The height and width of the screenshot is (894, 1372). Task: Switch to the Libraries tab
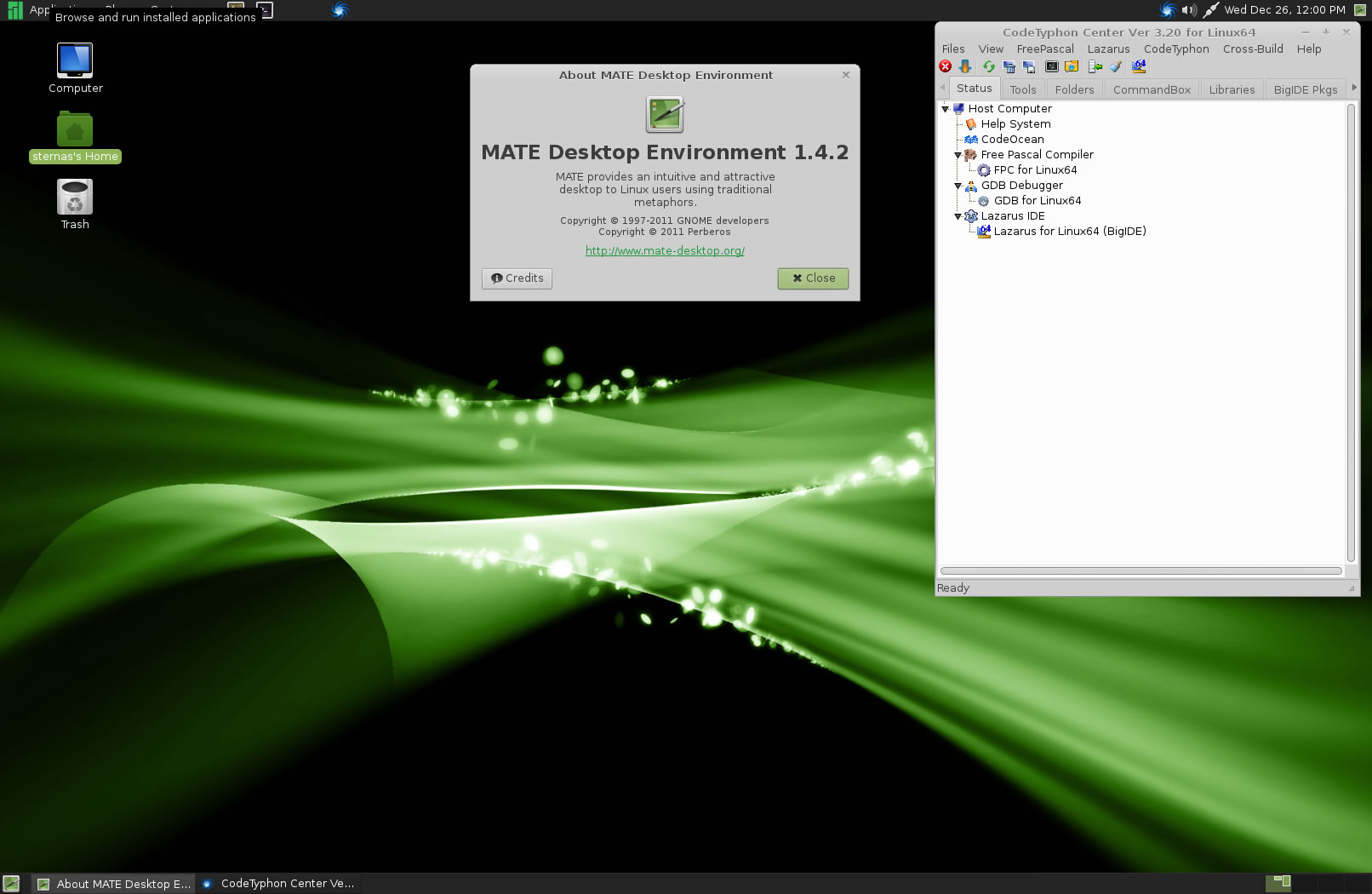[1232, 89]
